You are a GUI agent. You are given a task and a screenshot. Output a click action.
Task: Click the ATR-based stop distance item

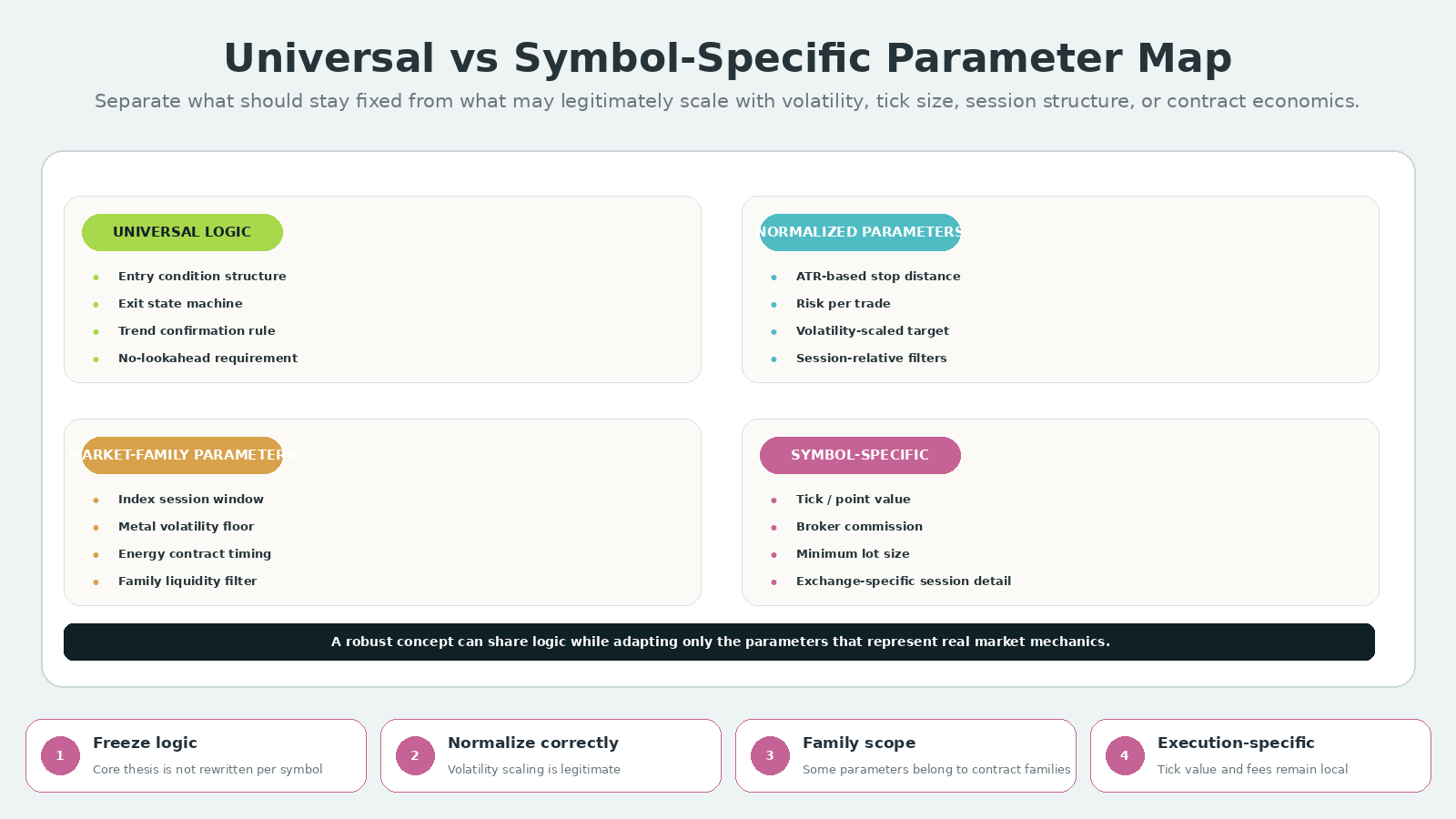point(878,277)
